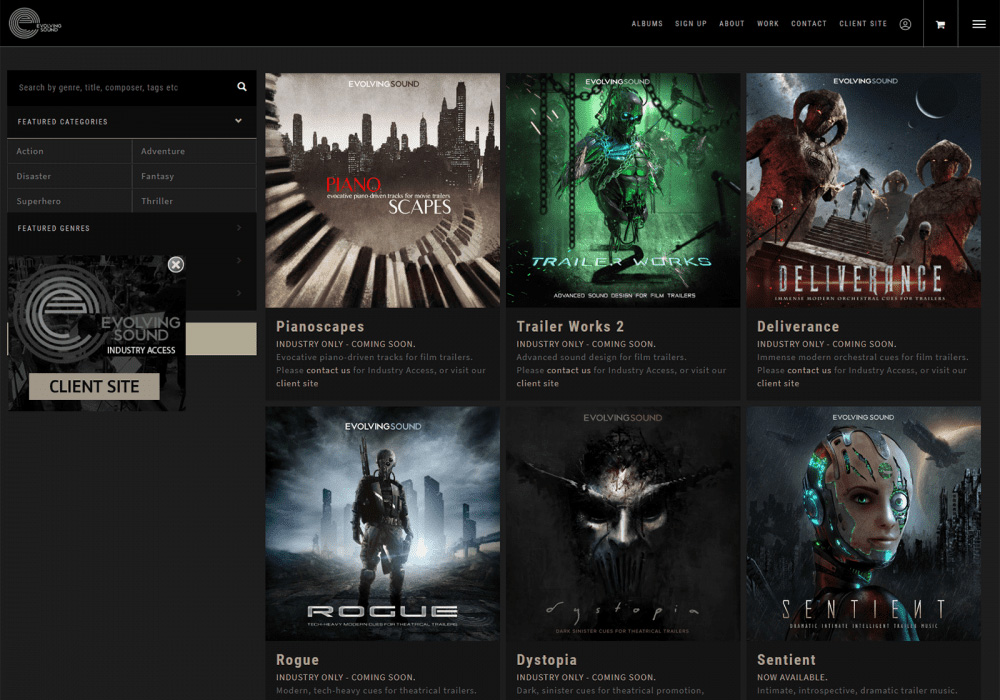Select the Fantasy category
This screenshot has width=1000, height=700.
(x=195, y=176)
